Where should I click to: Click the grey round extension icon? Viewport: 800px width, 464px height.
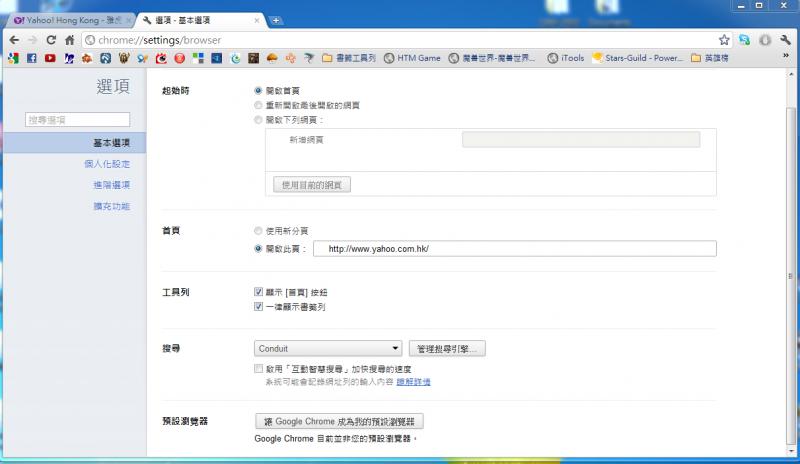[765, 40]
